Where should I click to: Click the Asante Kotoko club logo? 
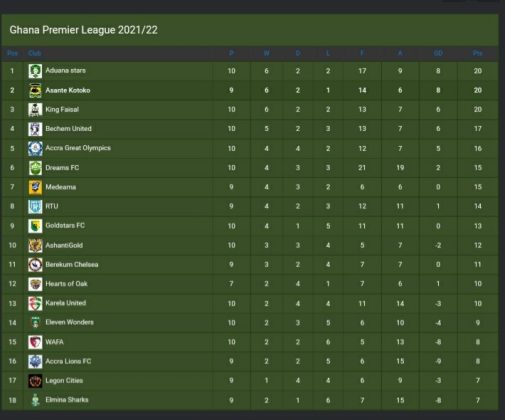coord(35,90)
